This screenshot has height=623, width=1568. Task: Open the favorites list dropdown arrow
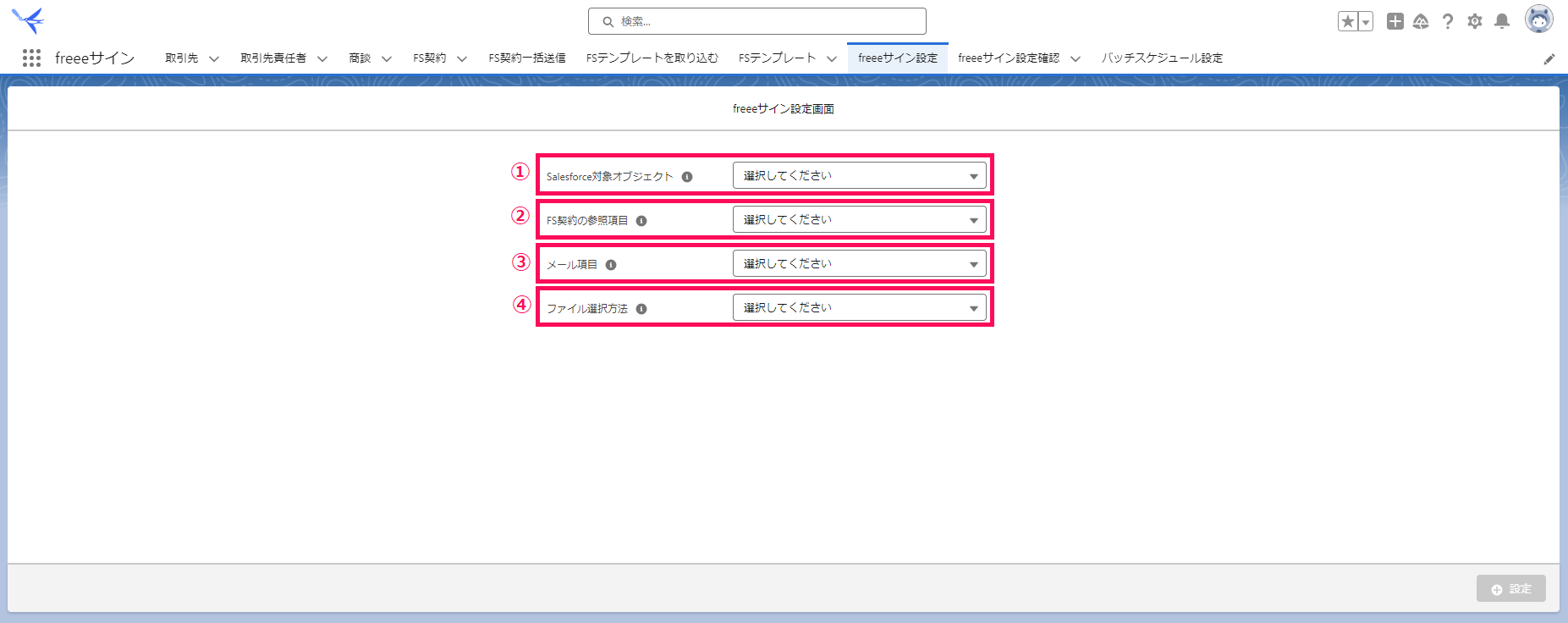[x=1365, y=21]
